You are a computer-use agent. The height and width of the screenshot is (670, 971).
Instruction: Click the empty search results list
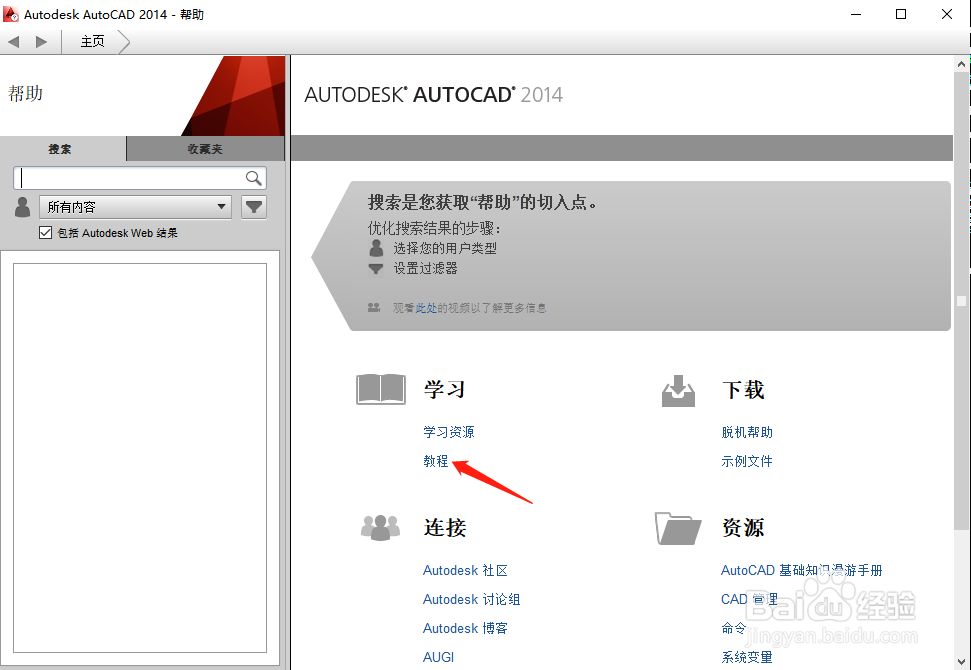(x=140, y=458)
